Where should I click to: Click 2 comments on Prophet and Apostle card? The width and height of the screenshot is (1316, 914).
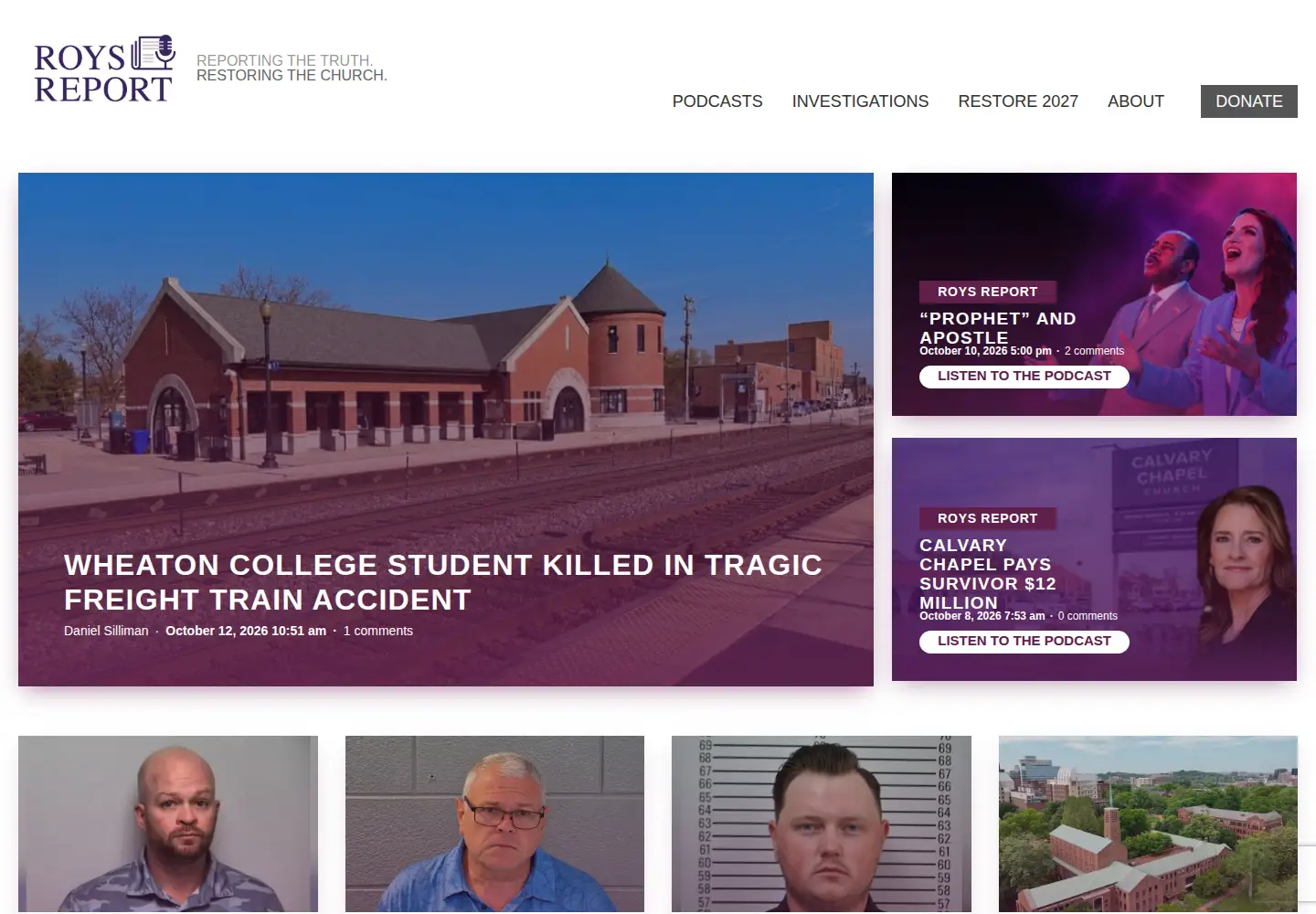pos(1094,351)
